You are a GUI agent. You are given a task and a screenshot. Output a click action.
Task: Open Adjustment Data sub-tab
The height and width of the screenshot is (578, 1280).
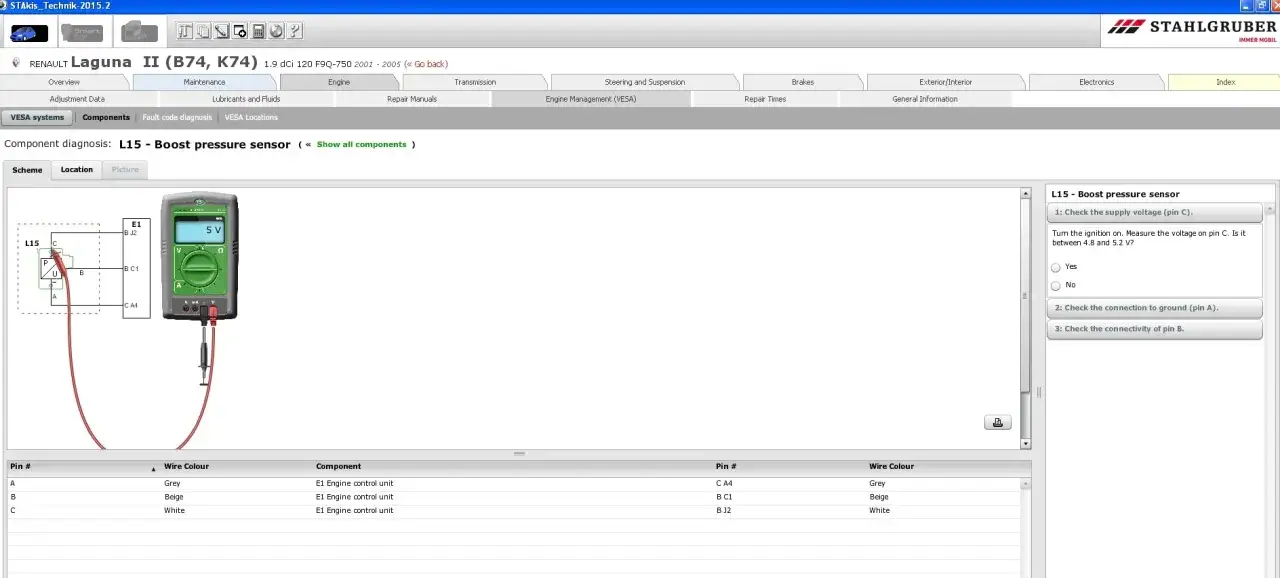pyautogui.click(x=77, y=99)
